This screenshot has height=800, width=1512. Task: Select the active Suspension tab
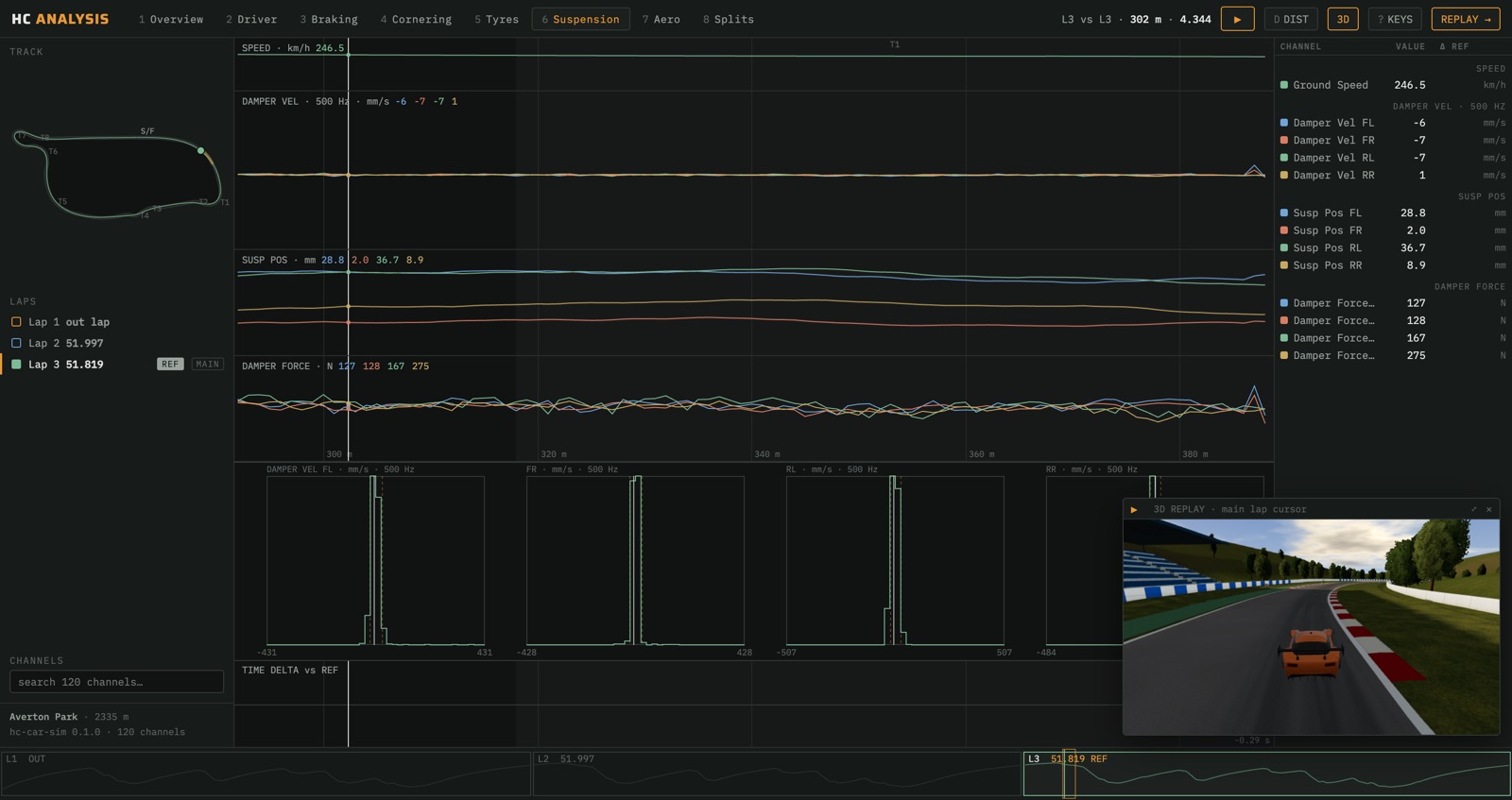pyautogui.click(x=581, y=19)
